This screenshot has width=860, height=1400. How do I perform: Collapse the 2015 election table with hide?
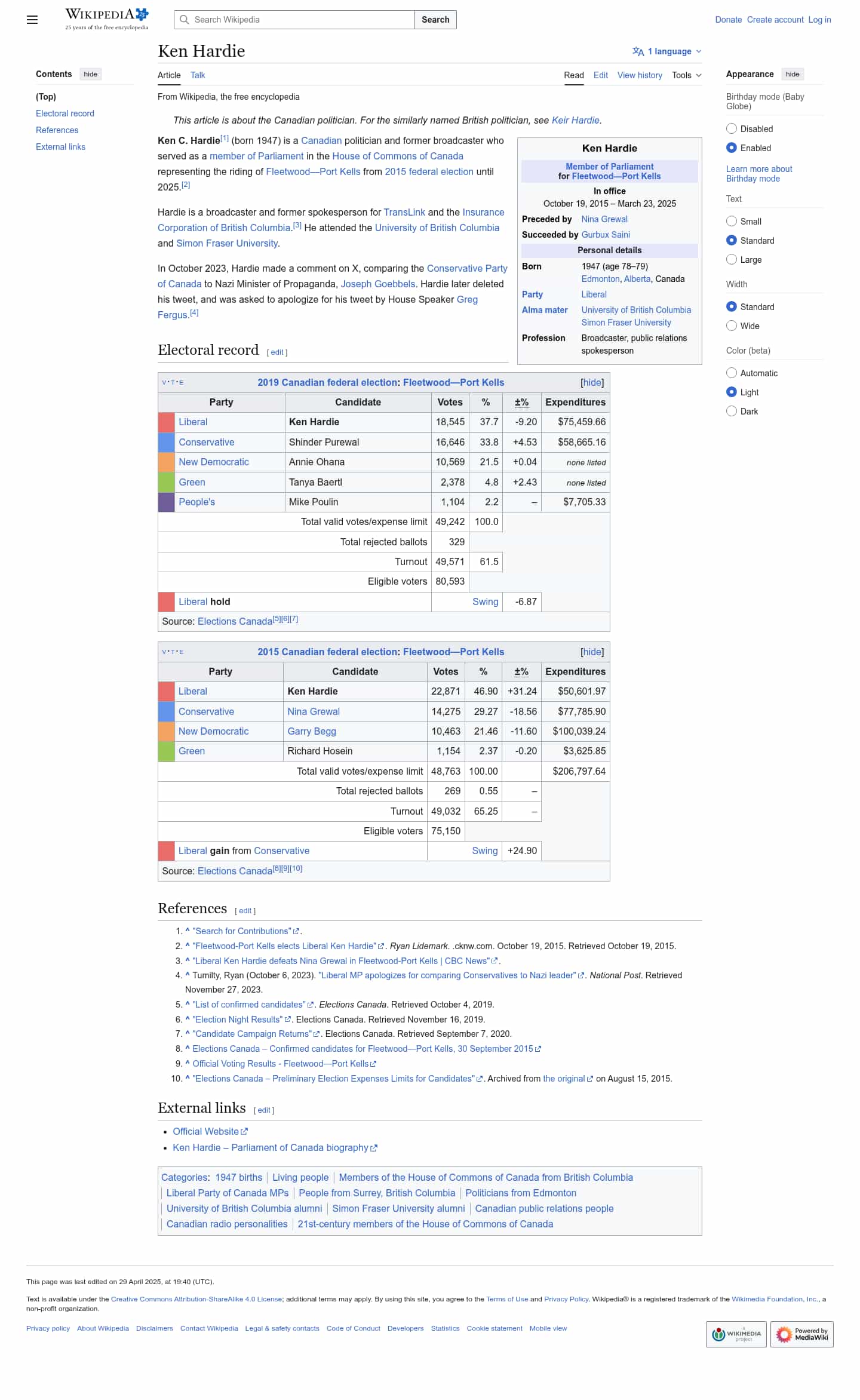point(592,652)
